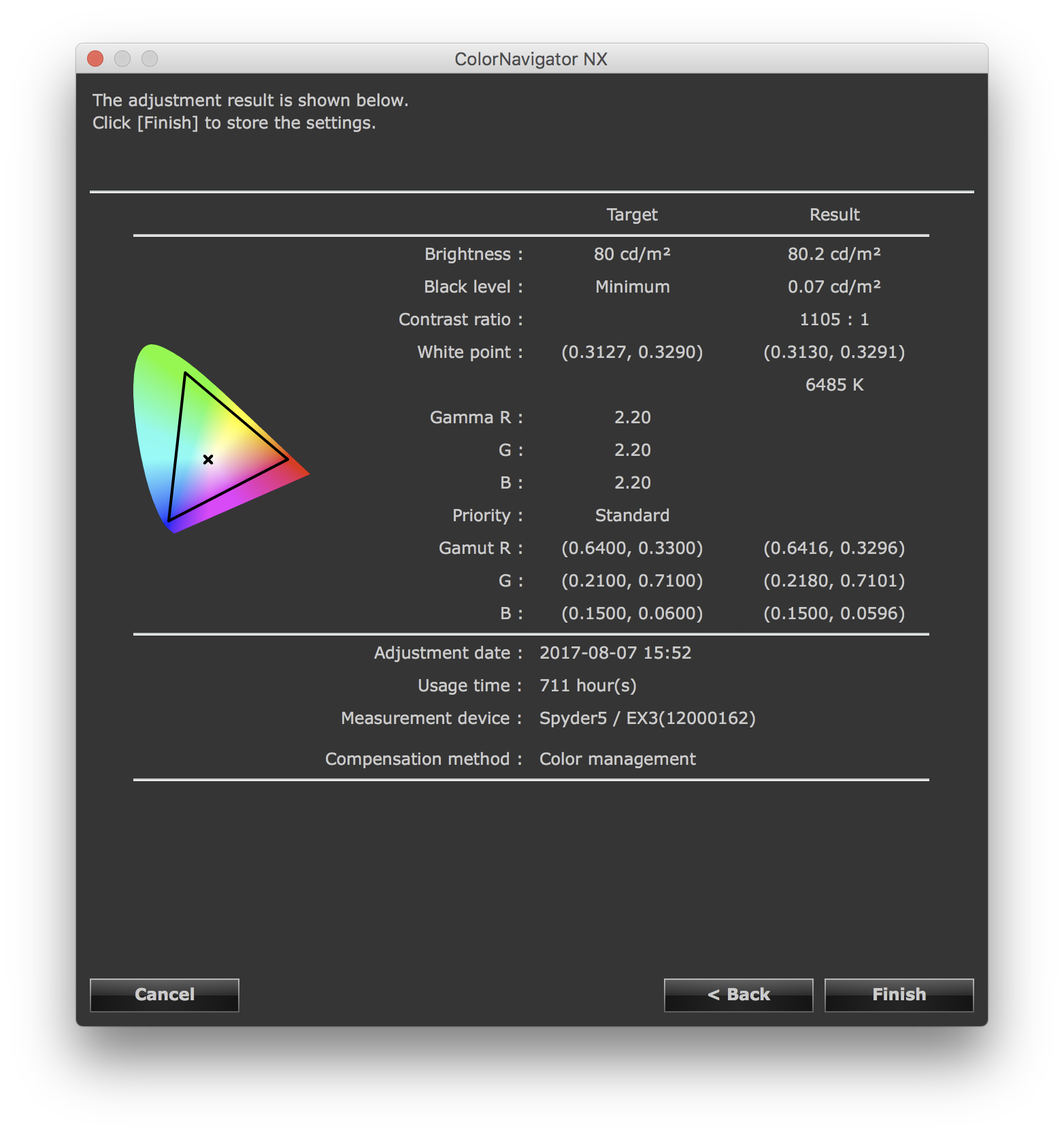This screenshot has width=1064, height=1135.
Task: Click the blue vertex of the gamut triangle
Action: pos(169,521)
